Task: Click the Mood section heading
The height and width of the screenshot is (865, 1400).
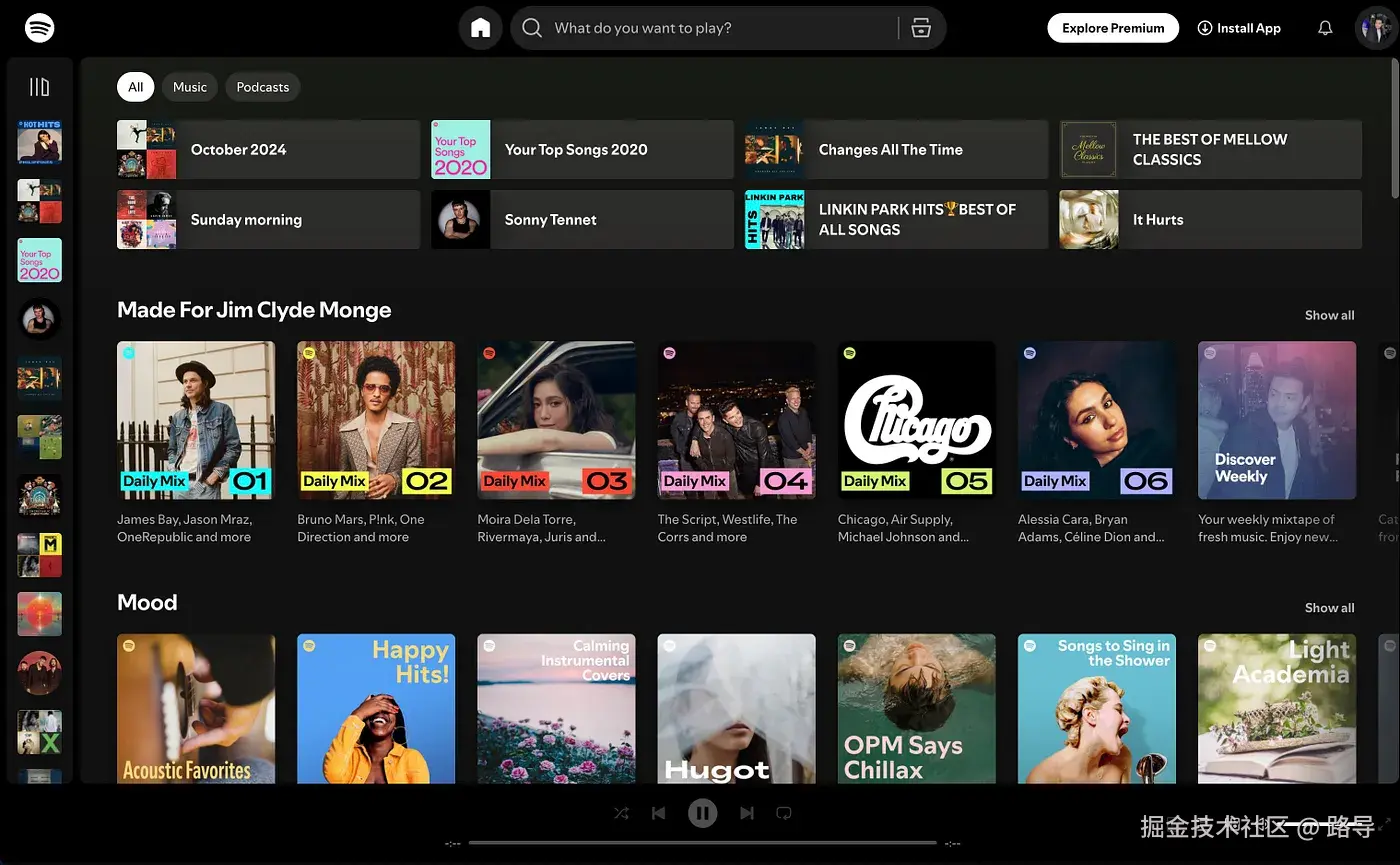Action: 147,602
